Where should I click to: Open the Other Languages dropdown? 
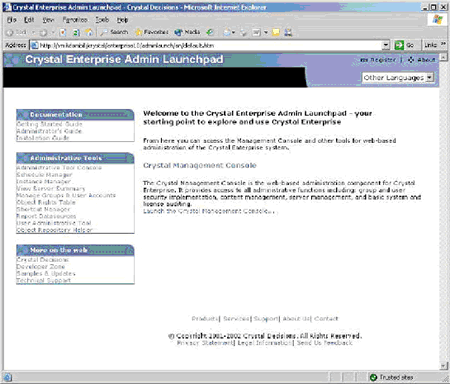(398, 78)
